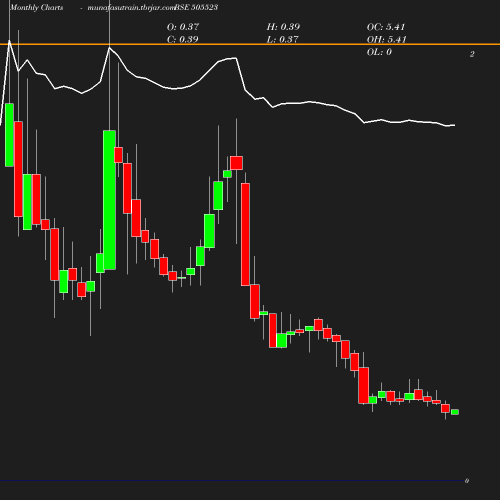The image size is (500, 500).
Task: Click the end of the white moving average line
Action: click(454, 125)
